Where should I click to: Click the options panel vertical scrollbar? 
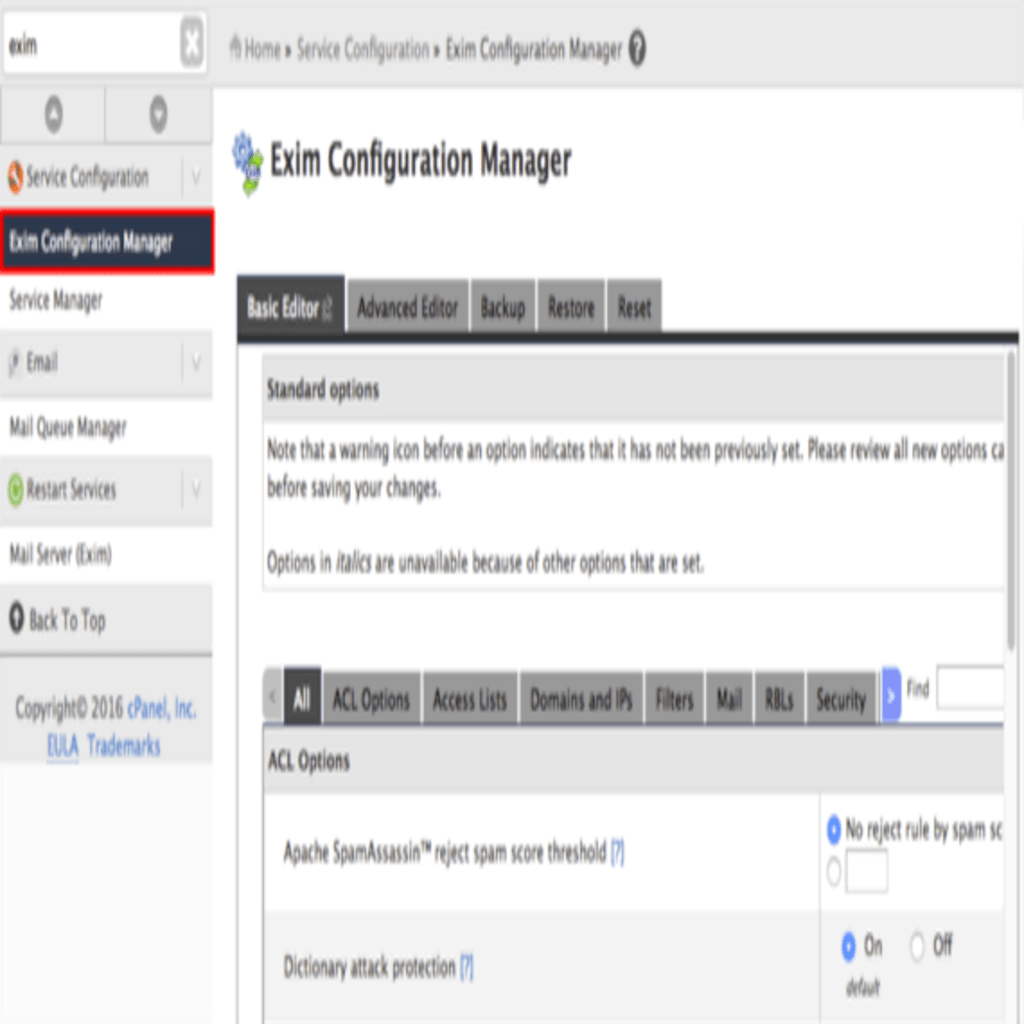pyautogui.click(x=1011, y=500)
